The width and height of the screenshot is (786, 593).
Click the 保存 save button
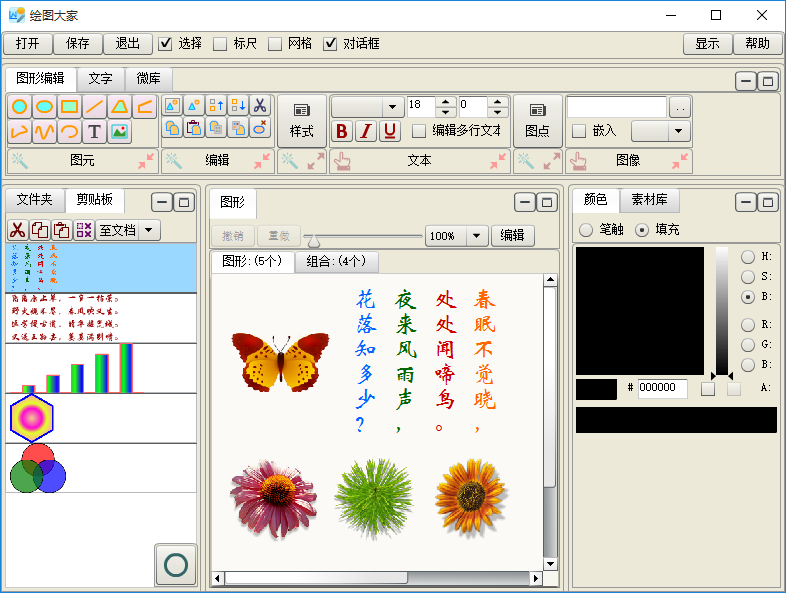click(78, 44)
